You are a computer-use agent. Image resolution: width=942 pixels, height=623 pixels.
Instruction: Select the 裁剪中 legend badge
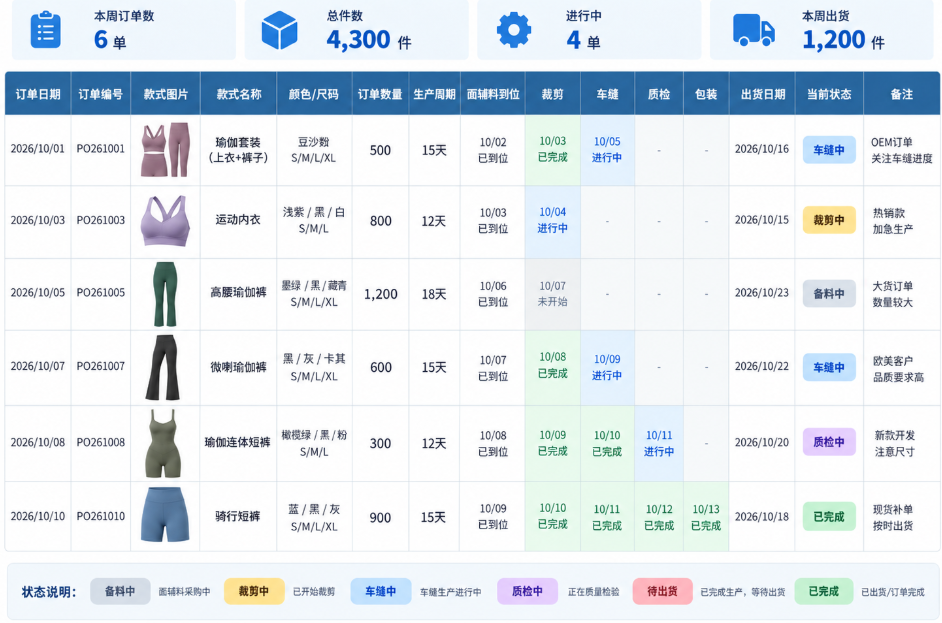[254, 591]
